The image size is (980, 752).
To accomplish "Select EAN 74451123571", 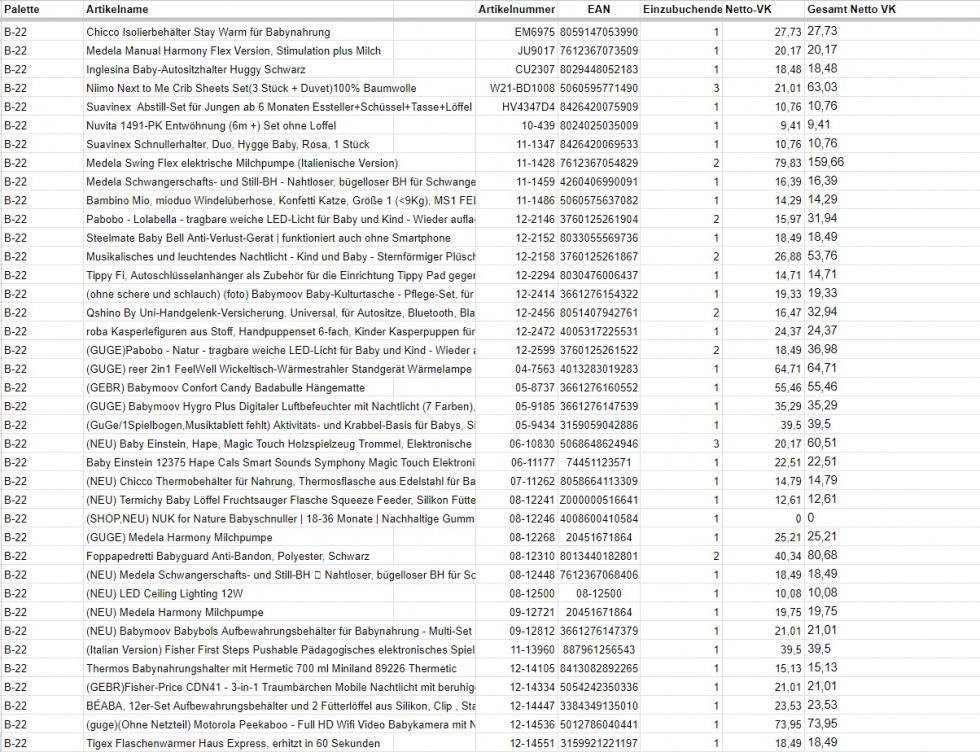I will pyautogui.click(x=599, y=463).
